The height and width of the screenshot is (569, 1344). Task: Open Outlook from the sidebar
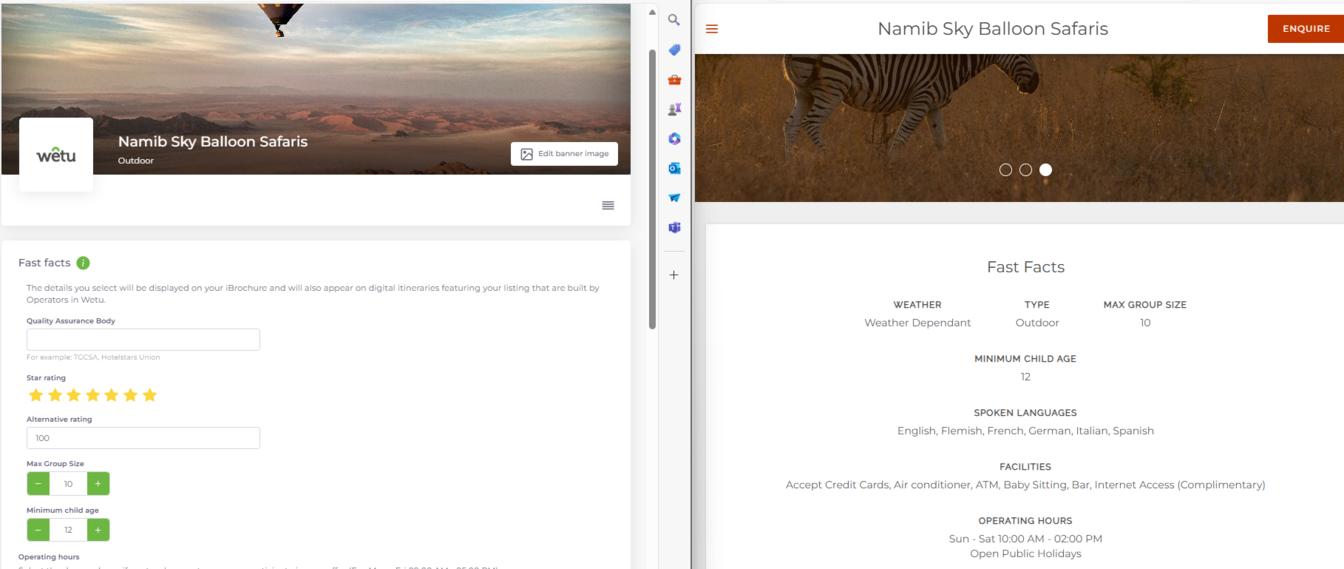pos(674,168)
